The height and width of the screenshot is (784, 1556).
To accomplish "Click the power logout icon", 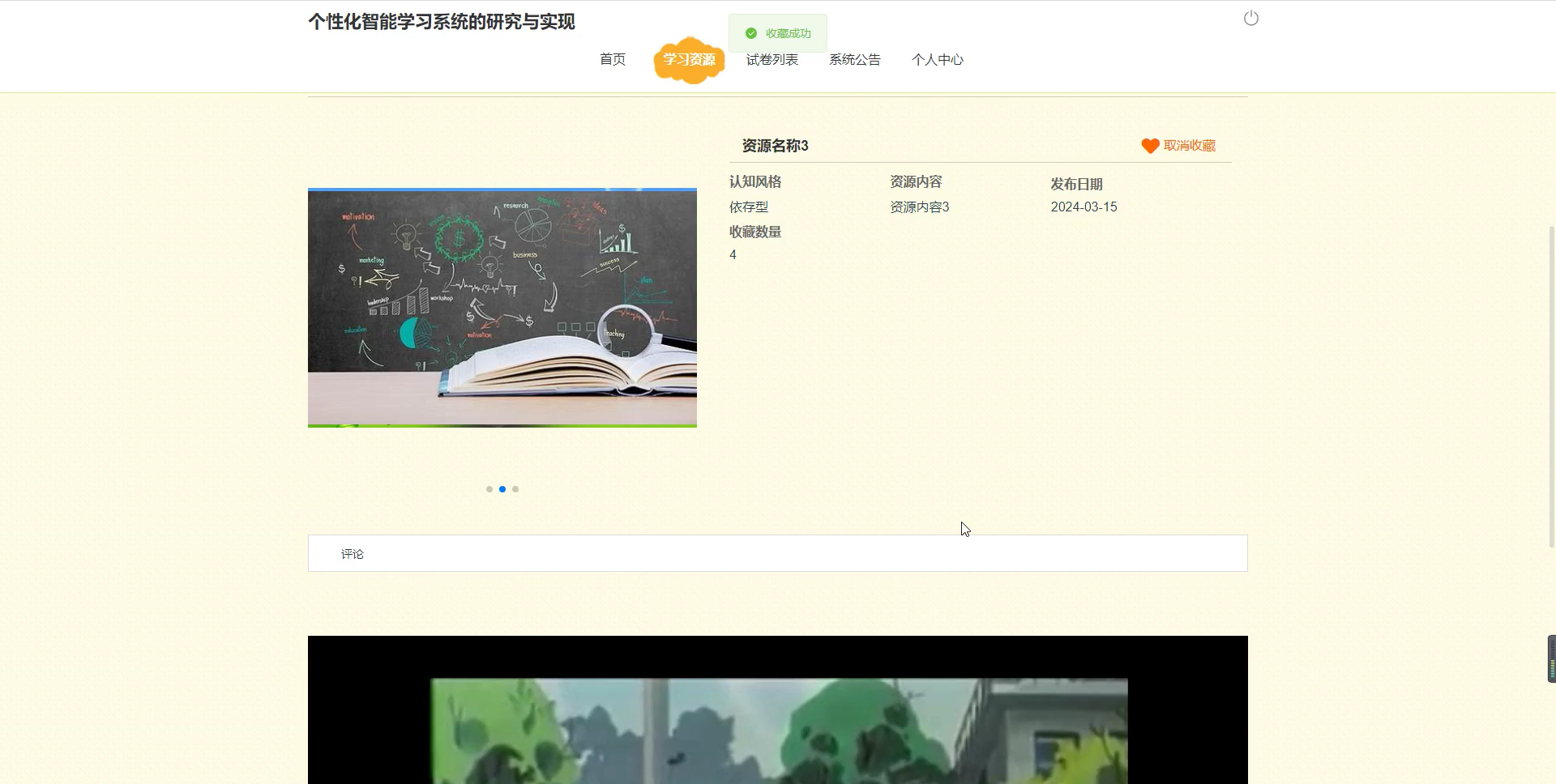I will click(1250, 18).
